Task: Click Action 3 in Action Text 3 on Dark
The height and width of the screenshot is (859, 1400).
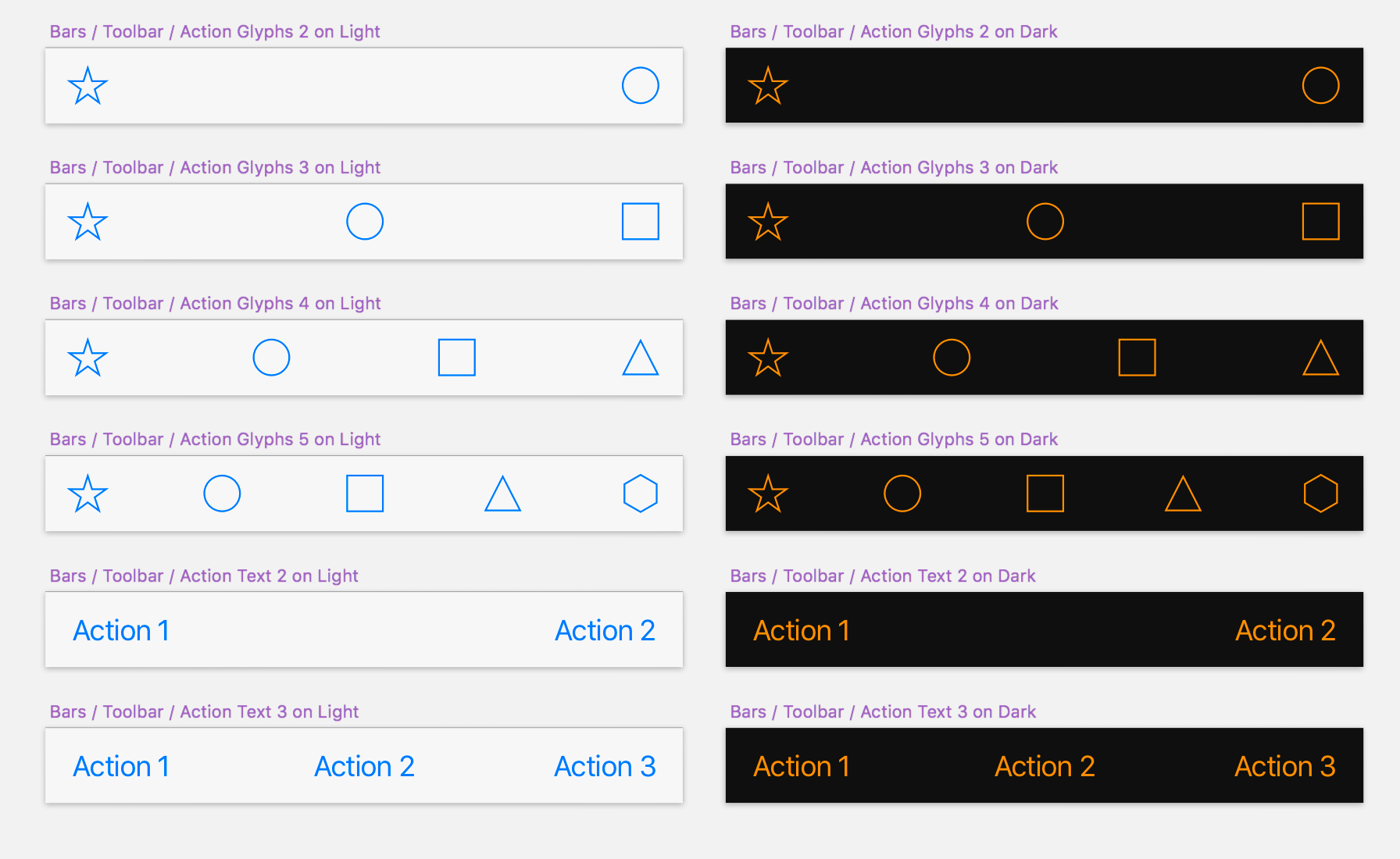Action: [1285, 766]
